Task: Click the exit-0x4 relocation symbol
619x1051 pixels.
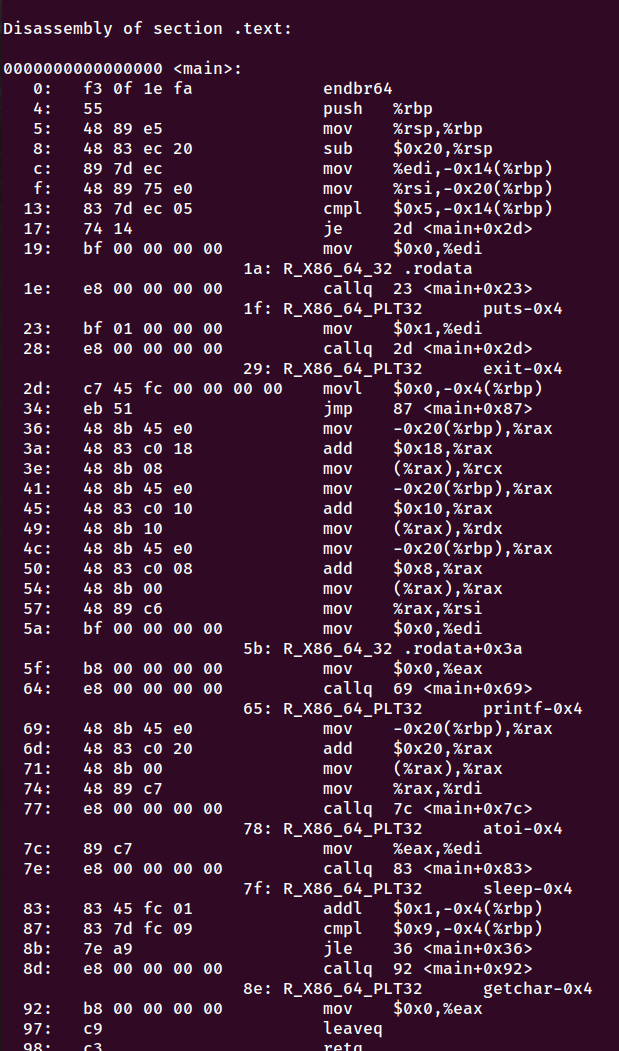Action: pyautogui.click(x=522, y=369)
